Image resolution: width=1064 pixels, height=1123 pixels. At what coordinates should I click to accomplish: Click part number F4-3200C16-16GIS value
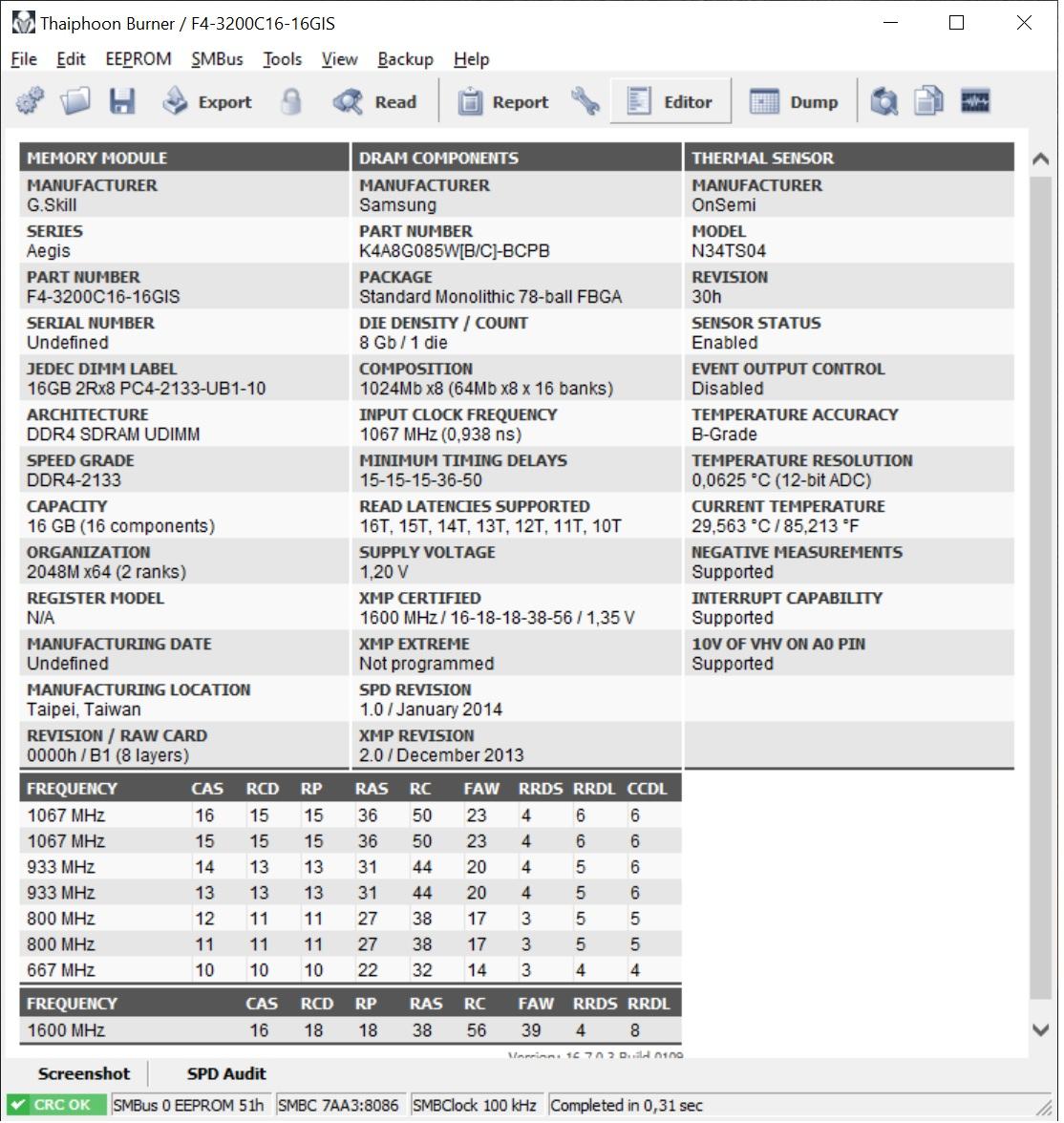(103, 296)
